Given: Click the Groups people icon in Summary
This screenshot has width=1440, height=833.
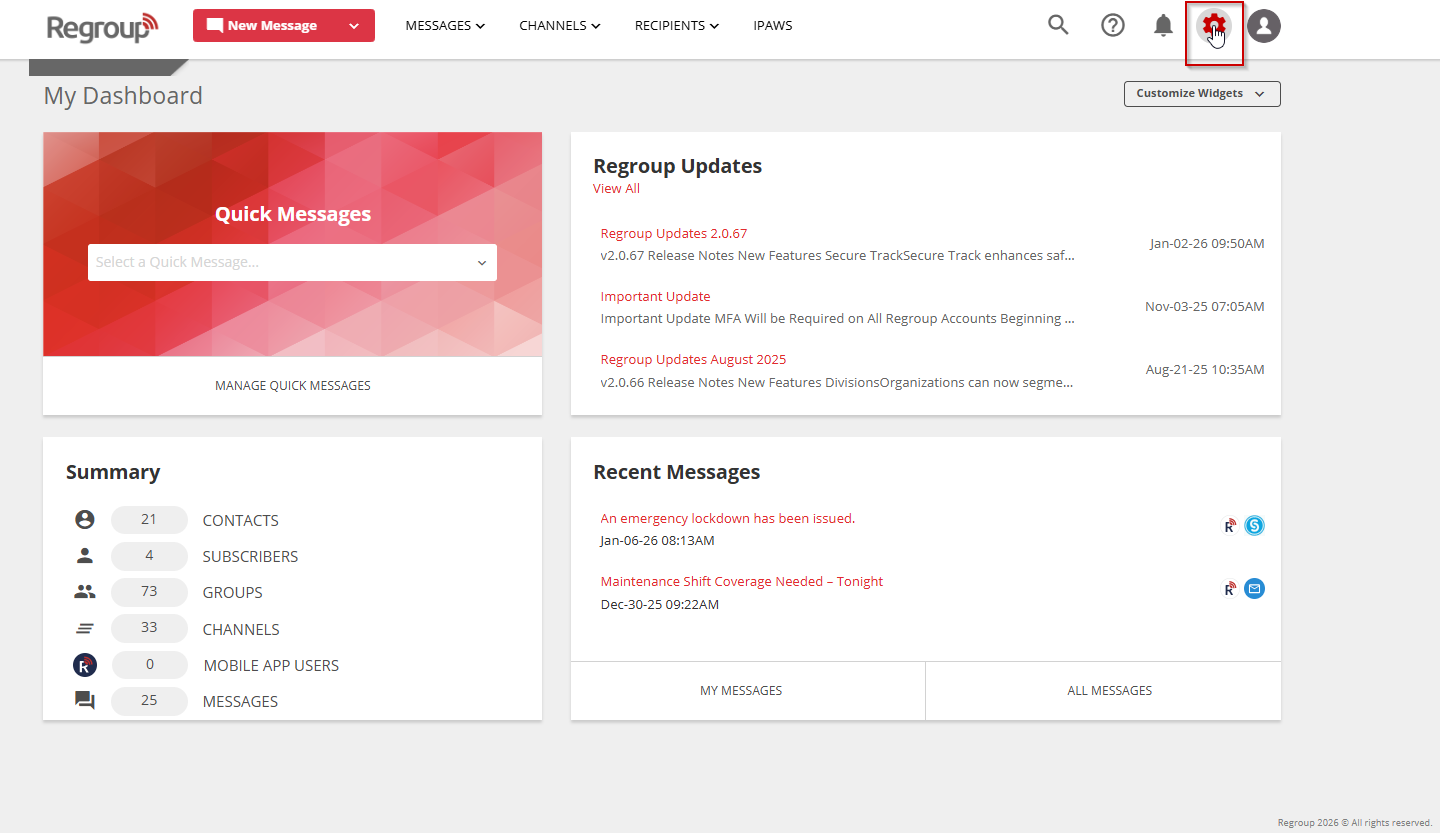Looking at the screenshot, I should click(x=85, y=592).
